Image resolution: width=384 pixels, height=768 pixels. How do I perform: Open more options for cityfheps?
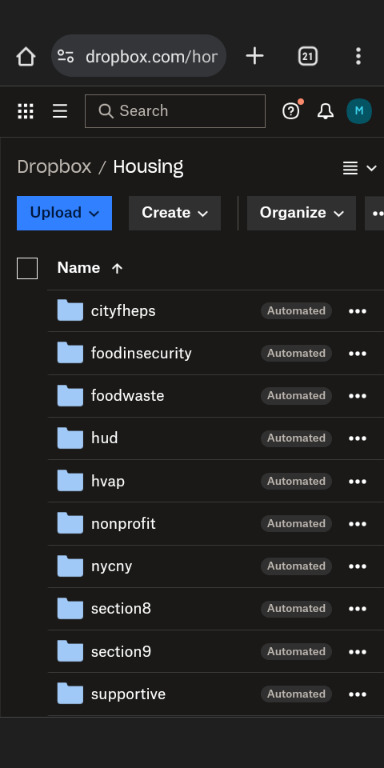click(358, 311)
